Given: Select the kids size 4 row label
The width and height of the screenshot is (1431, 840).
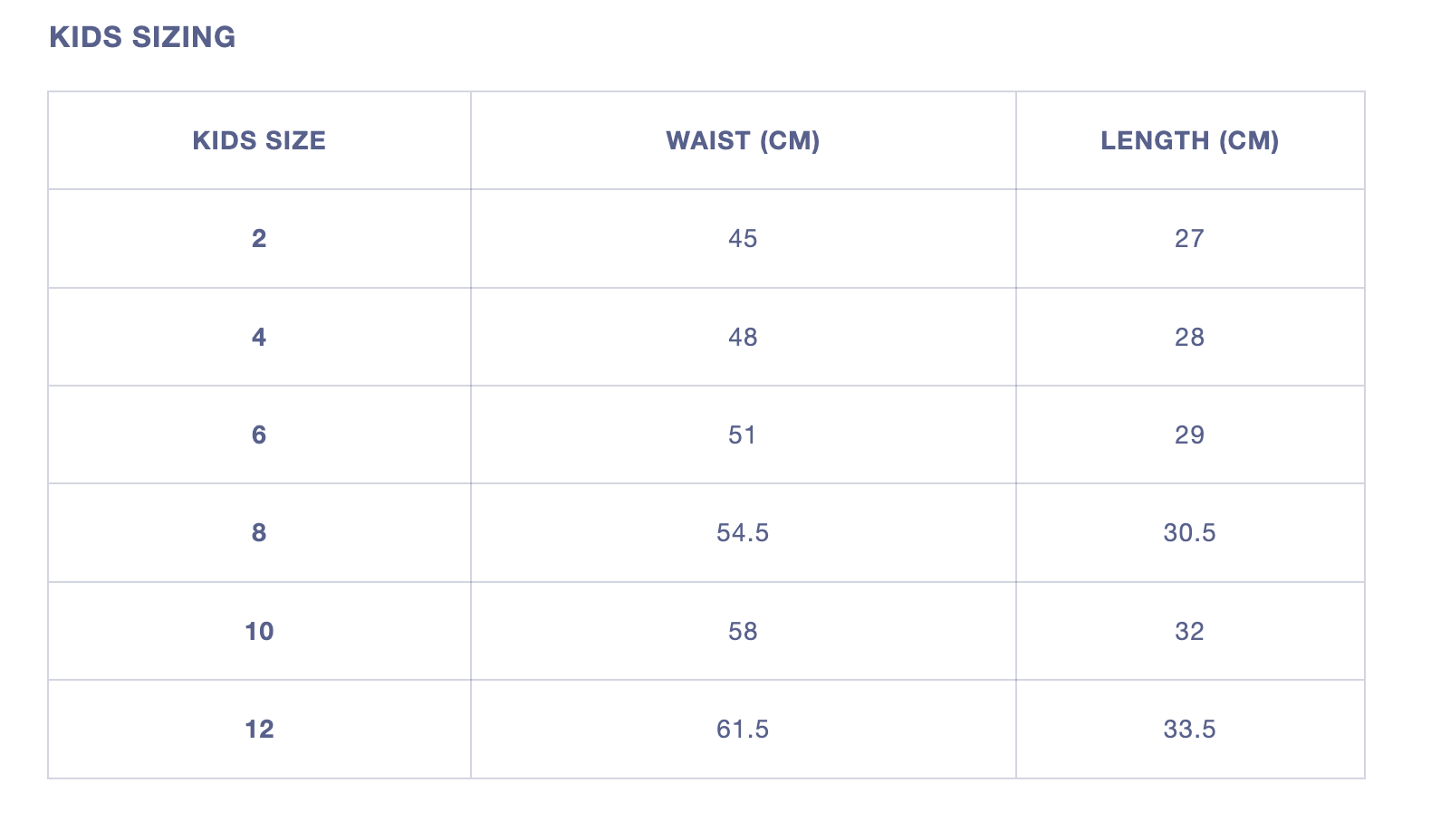Looking at the screenshot, I should click(x=259, y=338).
